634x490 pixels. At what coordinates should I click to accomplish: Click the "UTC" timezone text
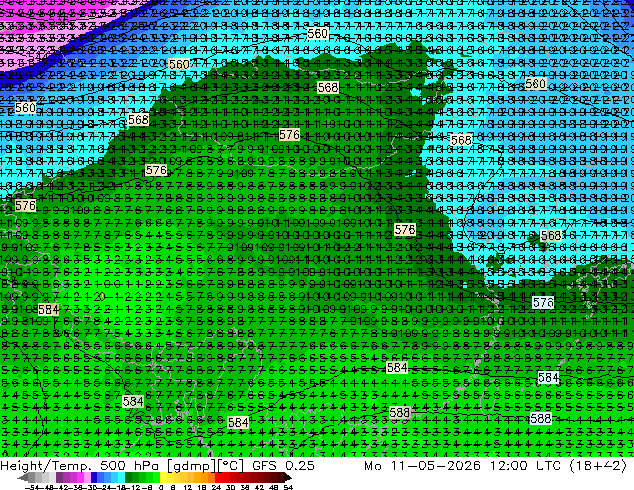tap(549, 466)
